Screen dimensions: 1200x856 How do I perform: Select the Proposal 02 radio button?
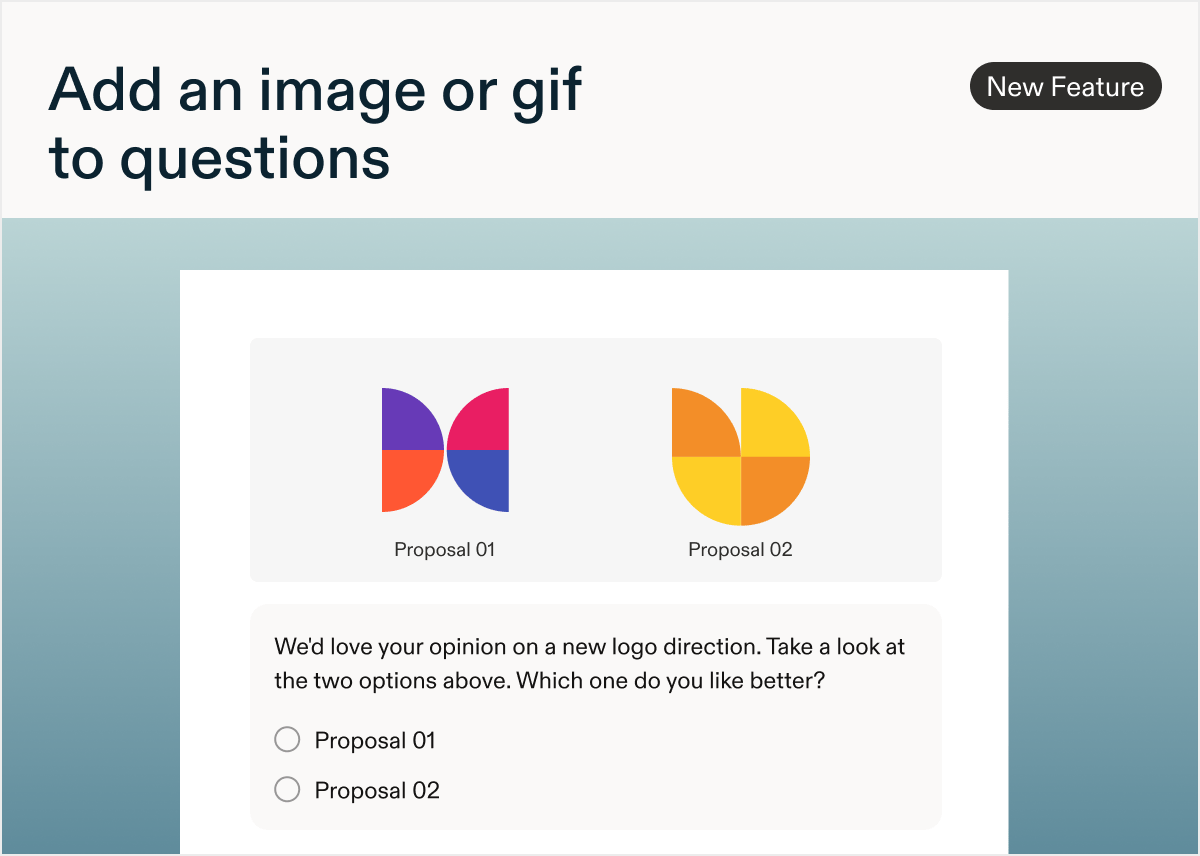[287, 789]
